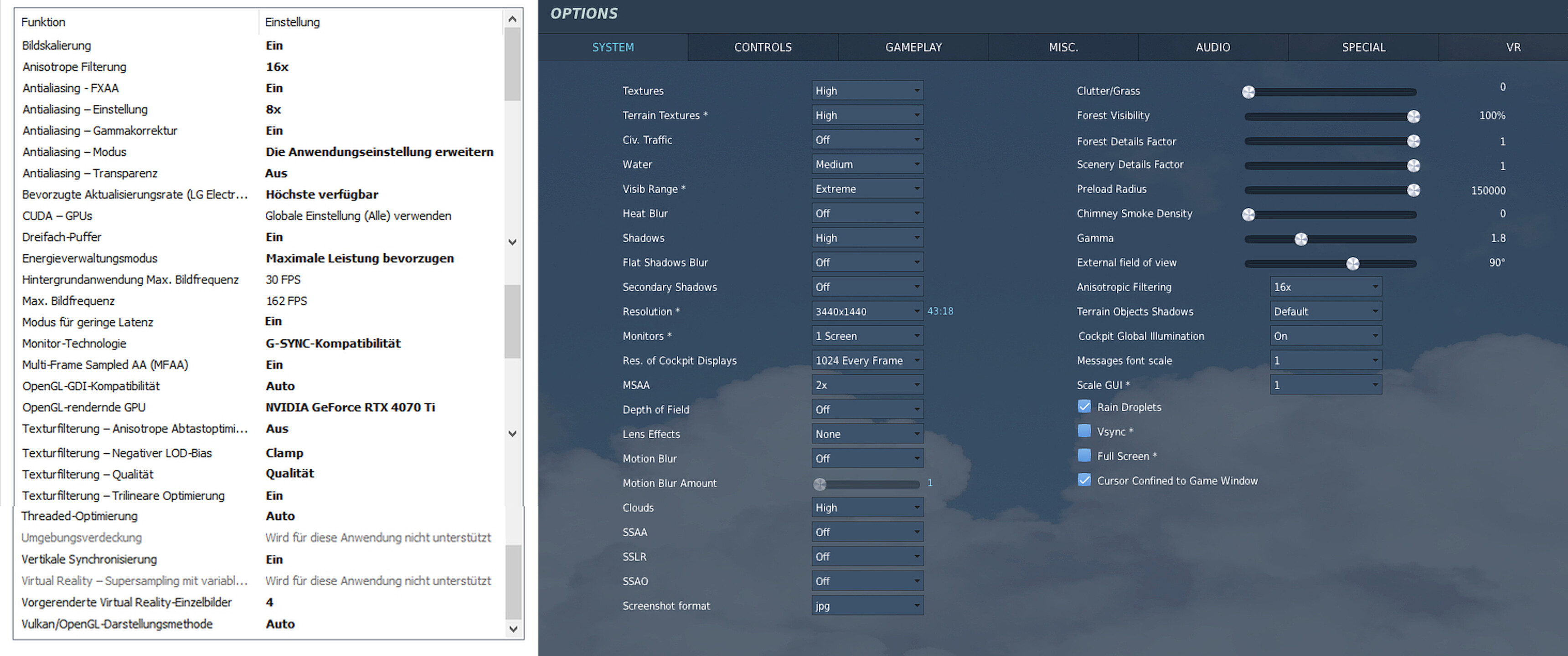Open the Anisotropic Filtering 16x dropdown
The height and width of the screenshot is (656, 1568).
(1326, 287)
